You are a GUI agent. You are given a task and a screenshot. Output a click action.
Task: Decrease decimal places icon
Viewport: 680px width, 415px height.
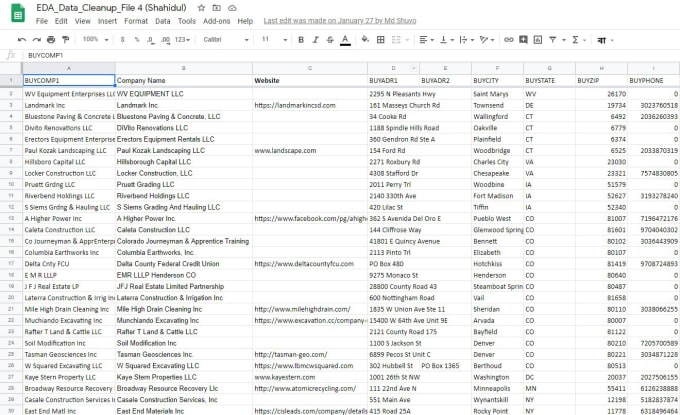pyautogui.click(x=150, y=39)
